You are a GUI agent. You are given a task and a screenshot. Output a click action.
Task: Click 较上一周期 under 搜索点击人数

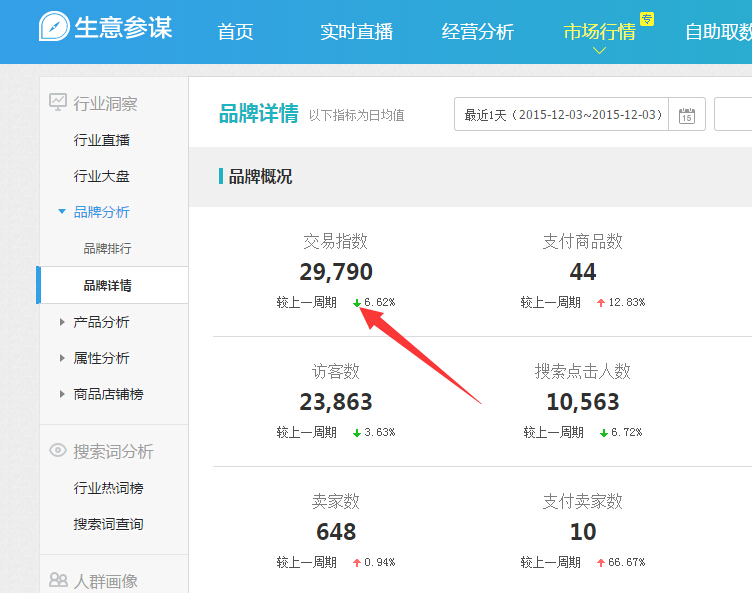pos(553,433)
